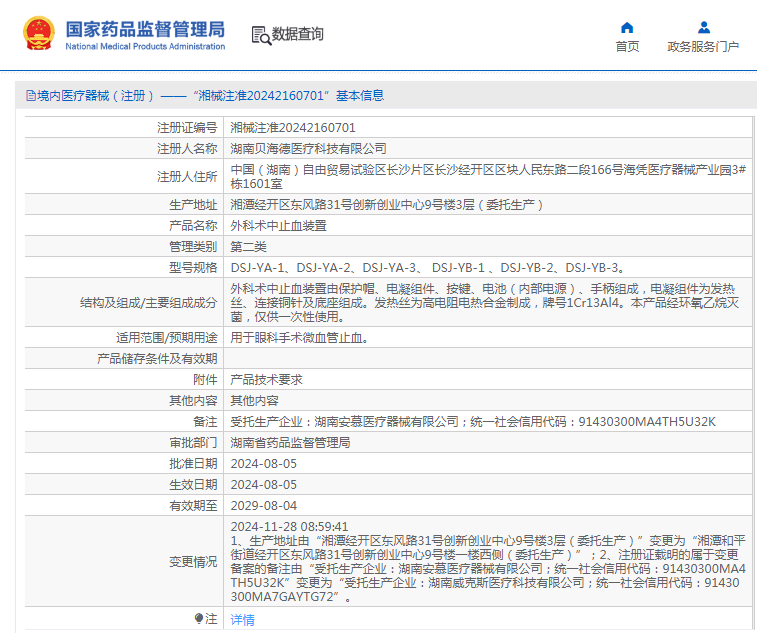Select registration number 湘械注准20242160701 value
The image size is (757, 633).
293,127
